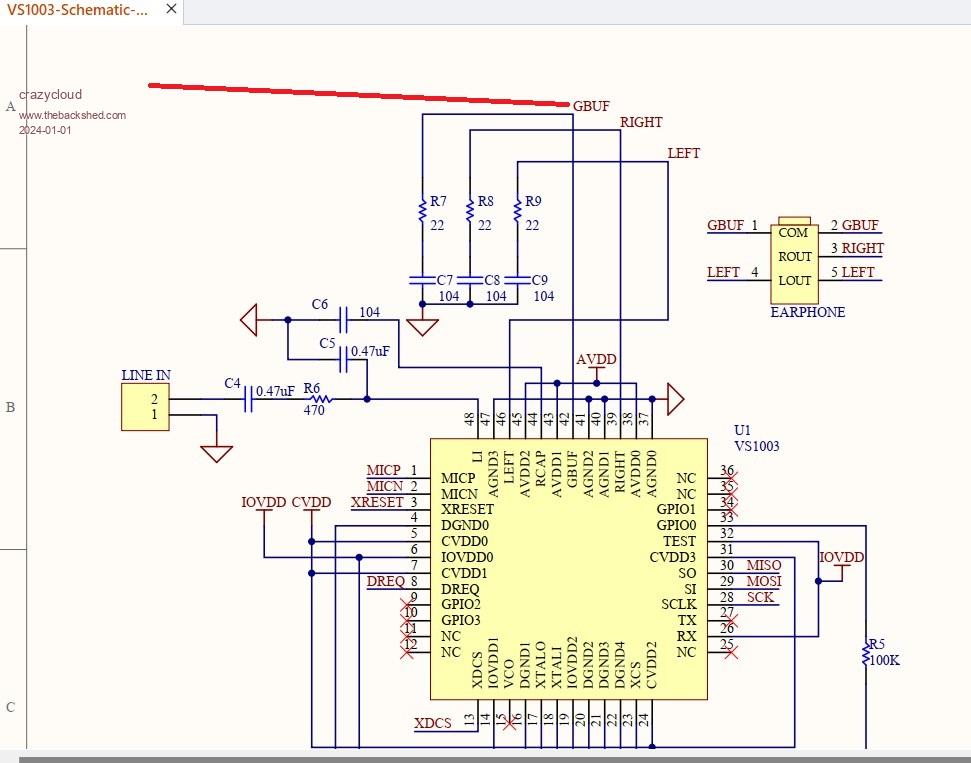971x763 pixels.
Task: Click the EARPHONE jack component
Action: click(795, 257)
